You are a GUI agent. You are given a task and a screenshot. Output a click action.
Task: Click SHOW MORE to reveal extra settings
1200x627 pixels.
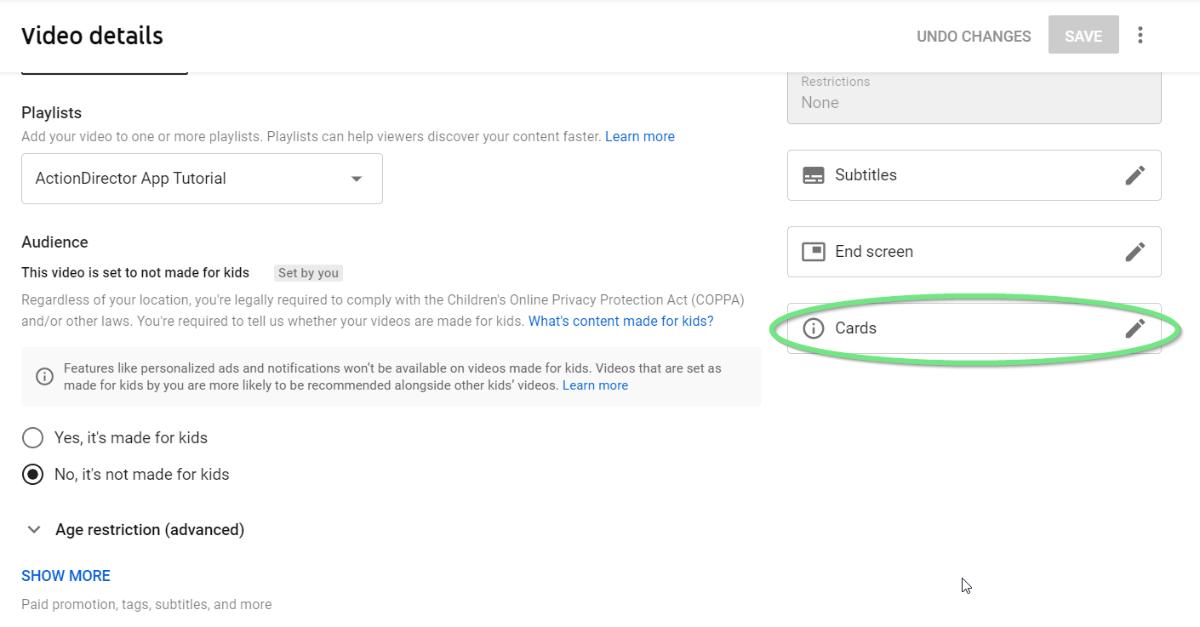tap(65, 575)
